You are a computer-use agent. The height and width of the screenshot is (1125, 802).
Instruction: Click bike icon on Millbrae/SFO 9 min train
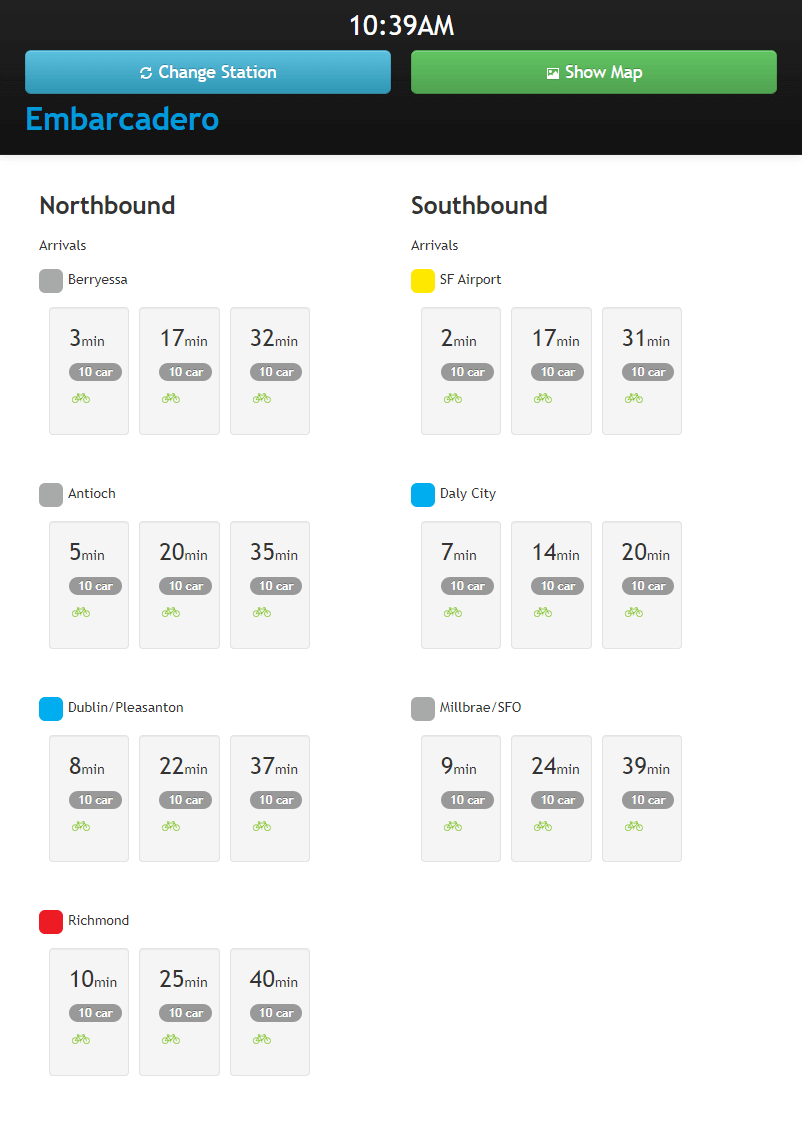click(x=453, y=826)
